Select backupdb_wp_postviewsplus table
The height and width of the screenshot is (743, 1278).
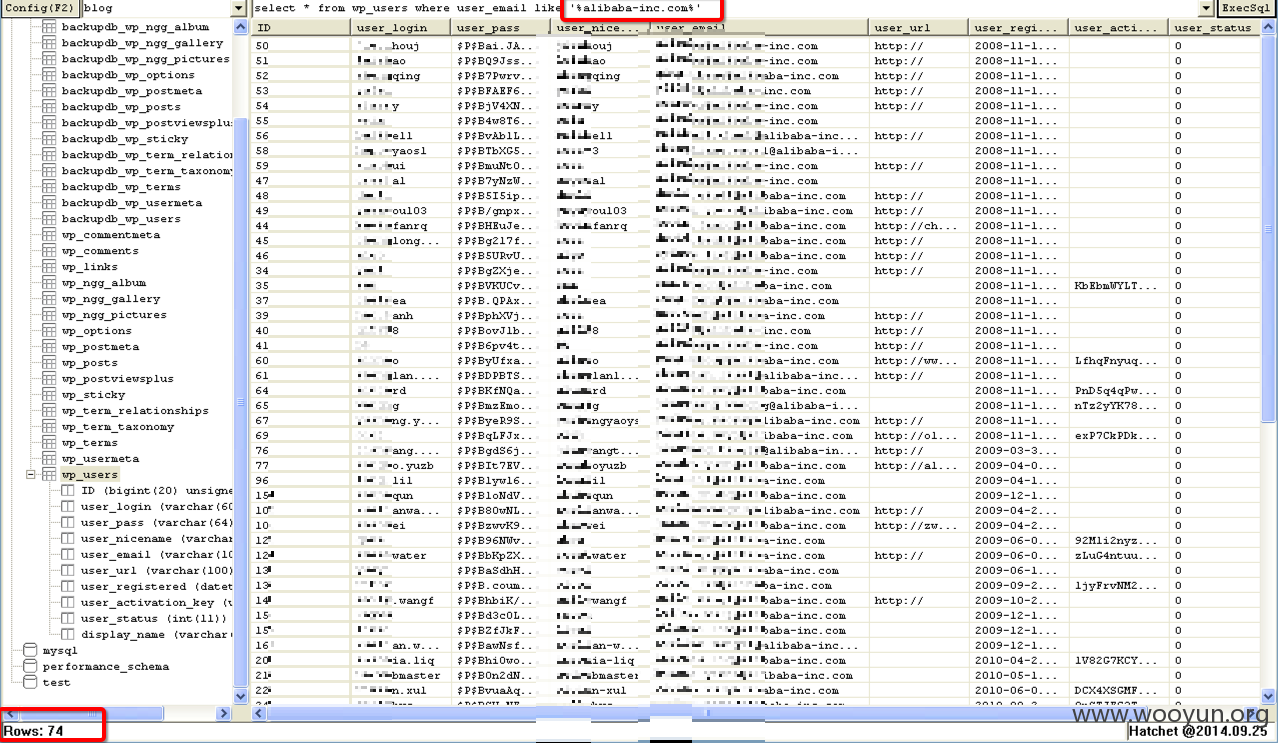click(x=146, y=123)
